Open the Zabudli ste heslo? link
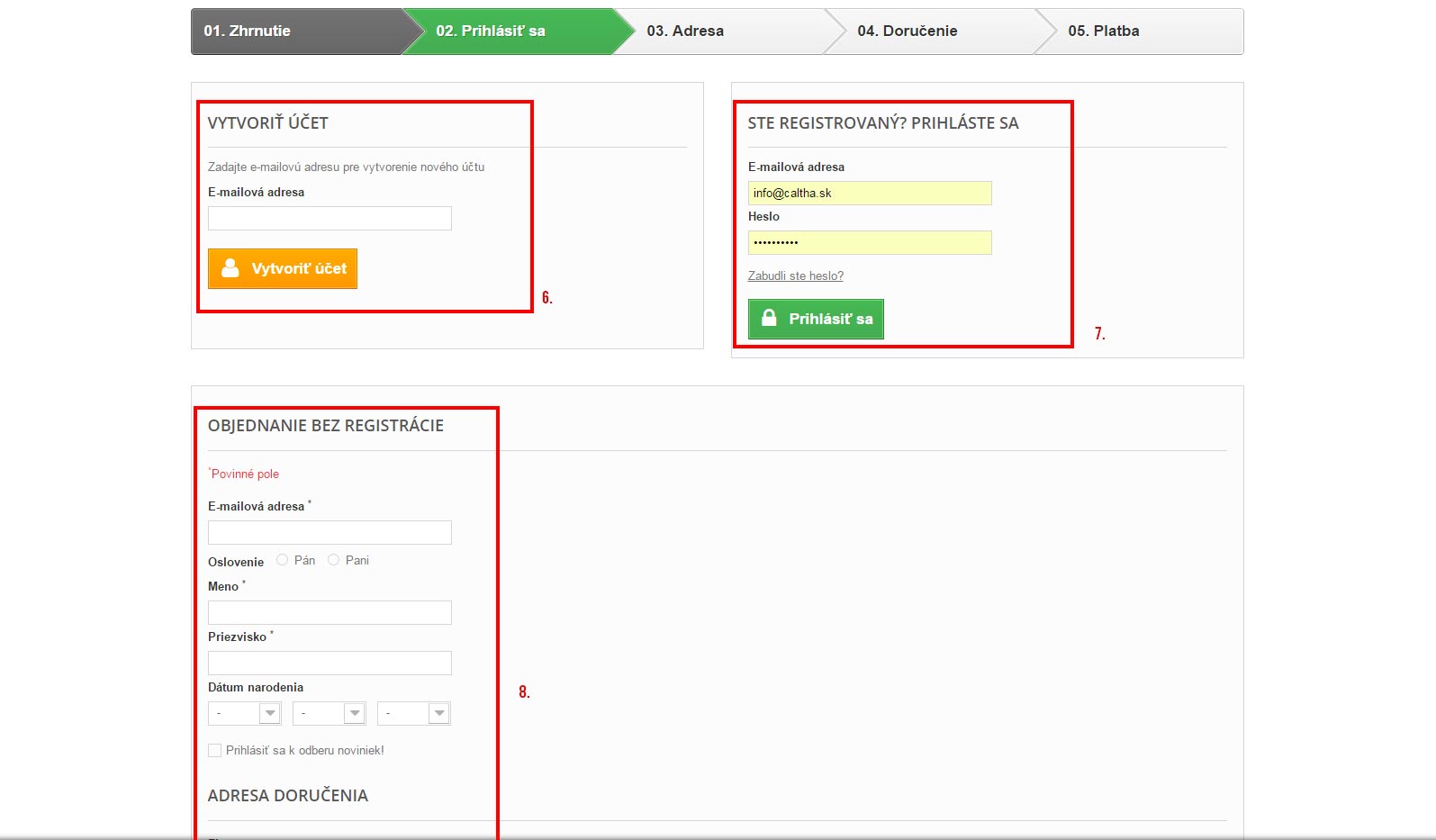1436x840 pixels. click(x=796, y=276)
